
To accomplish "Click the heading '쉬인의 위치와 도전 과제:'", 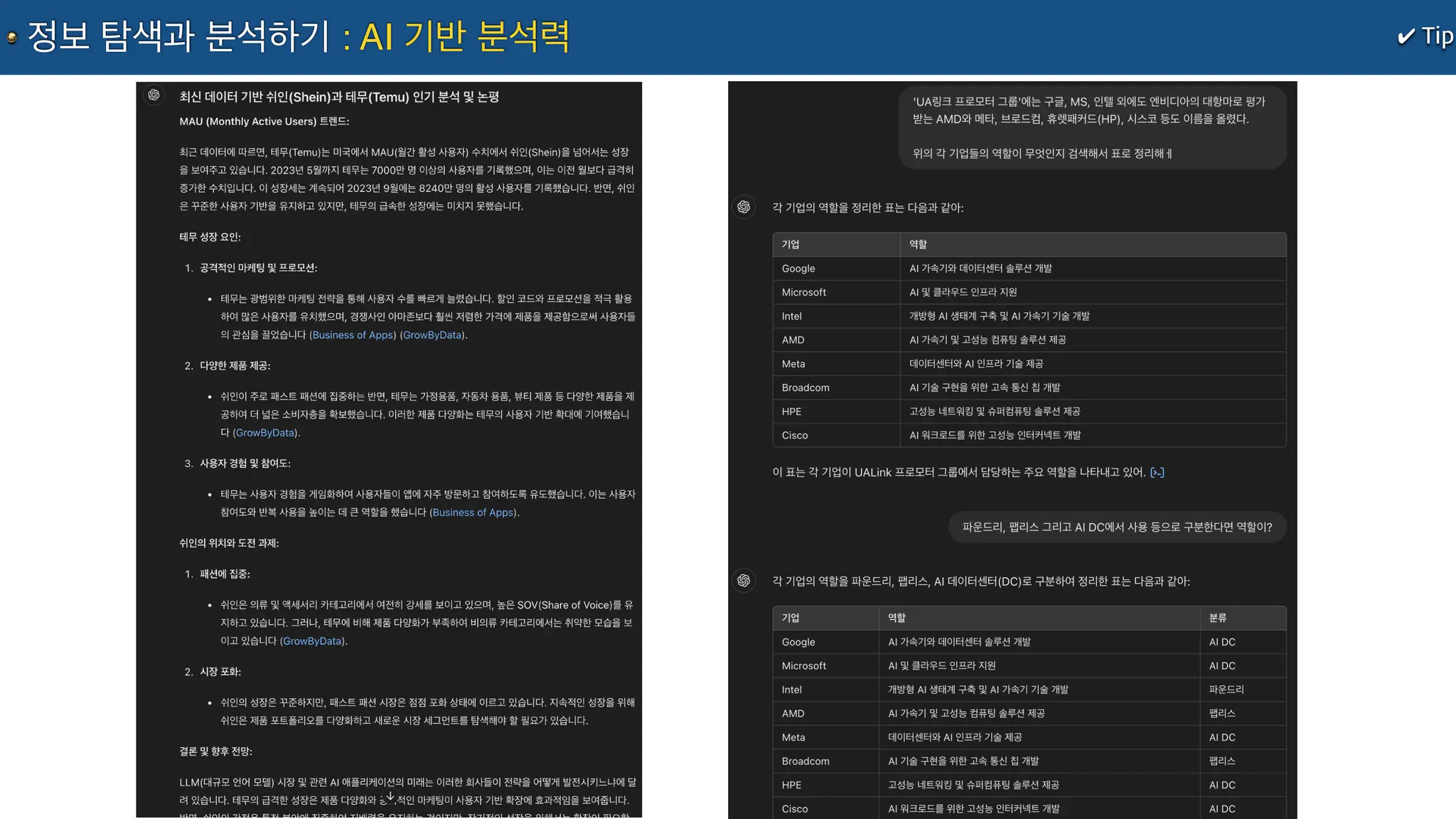I will (x=229, y=543).
